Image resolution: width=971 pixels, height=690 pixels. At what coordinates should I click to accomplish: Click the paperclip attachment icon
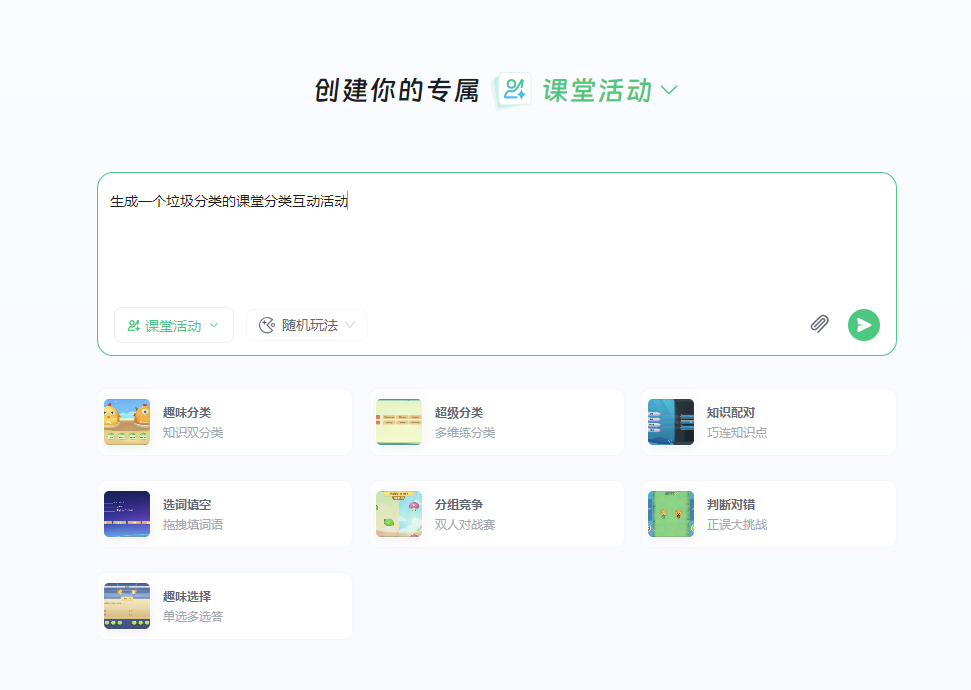point(819,324)
